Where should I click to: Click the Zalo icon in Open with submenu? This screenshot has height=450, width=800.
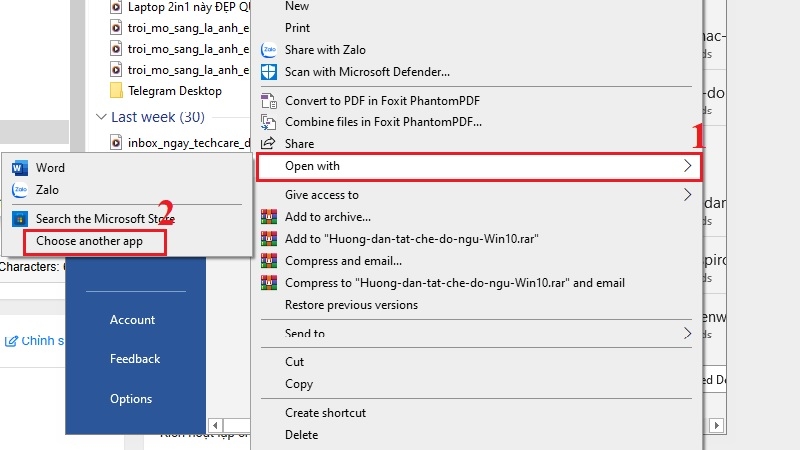(x=20, y=190)
